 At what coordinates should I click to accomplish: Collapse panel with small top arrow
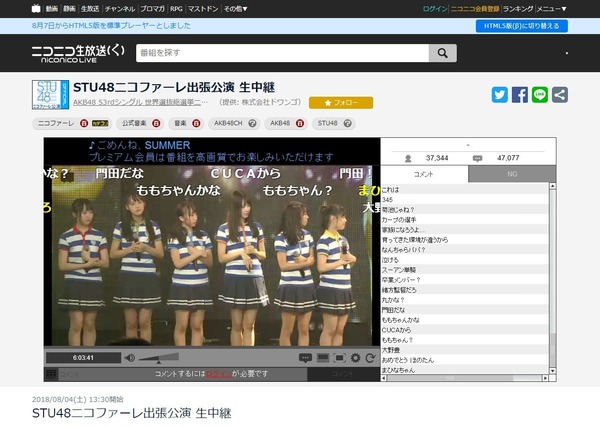pyautogui.click(x=468, y=145)
